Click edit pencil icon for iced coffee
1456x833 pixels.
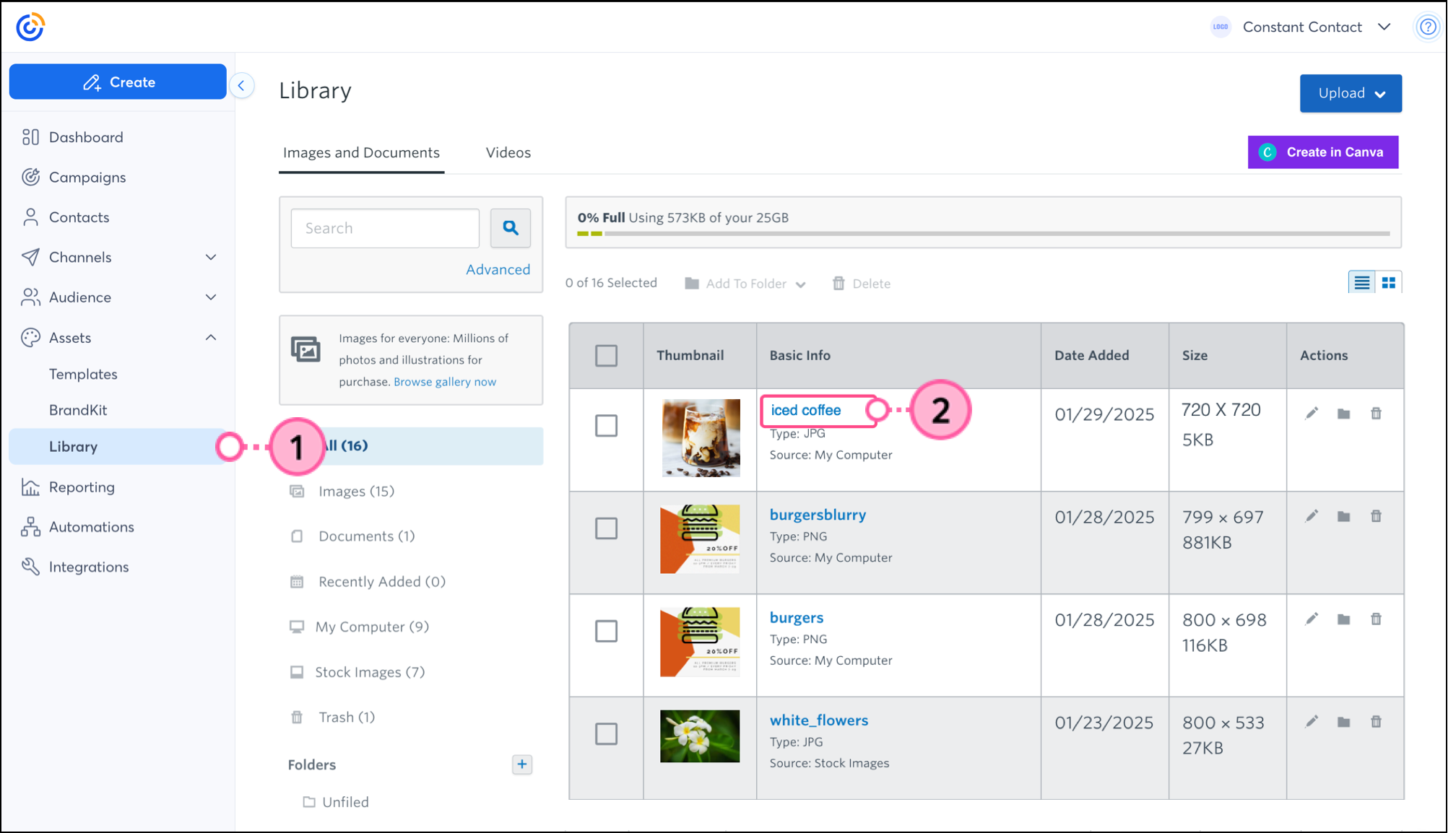pyautogui.click(x=1312, y=414)
